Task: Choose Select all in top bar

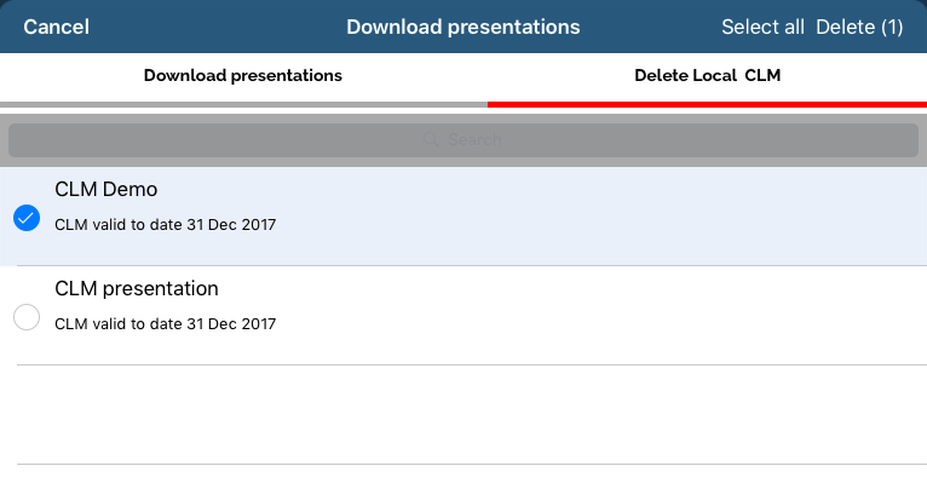Action: coord(762,27)
